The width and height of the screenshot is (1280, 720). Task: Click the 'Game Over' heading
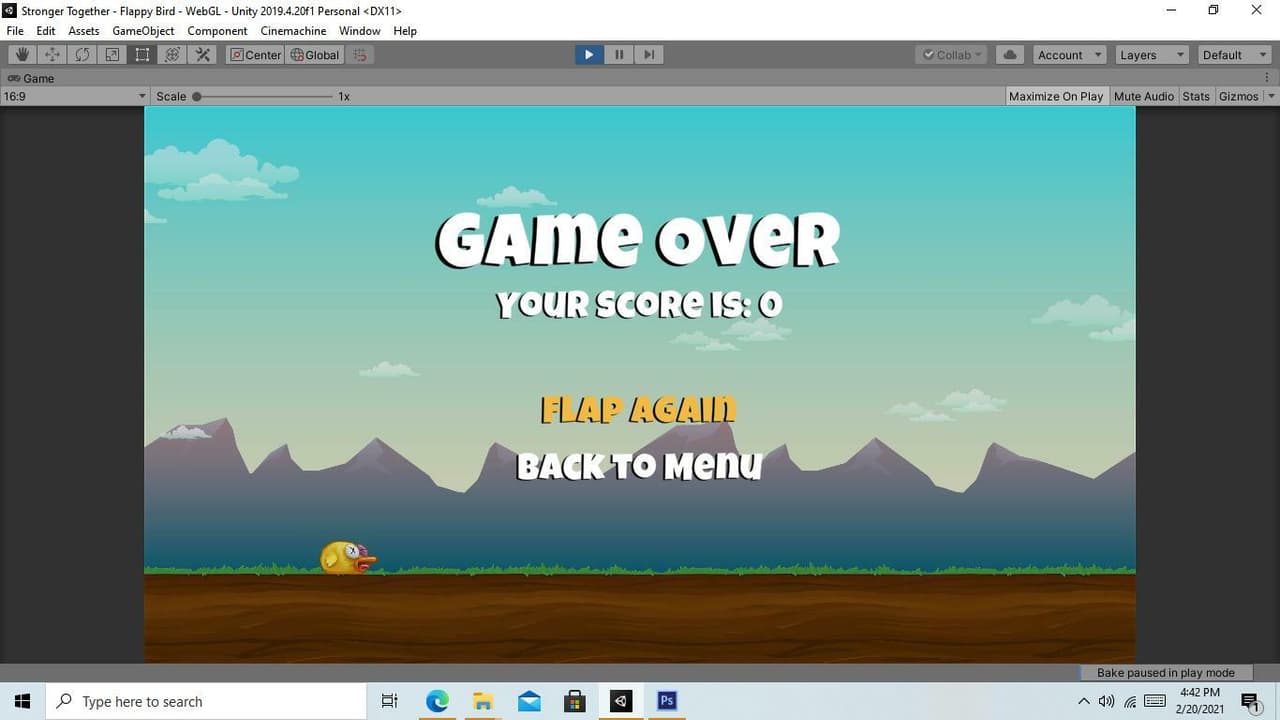click(638, 240)
